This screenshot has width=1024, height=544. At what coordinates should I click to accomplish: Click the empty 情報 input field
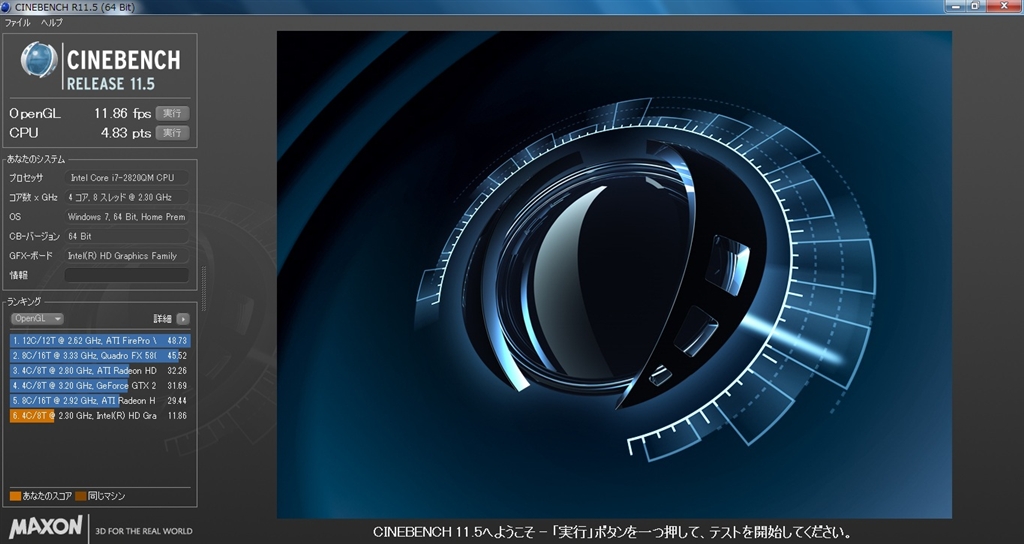click(126, 275)
